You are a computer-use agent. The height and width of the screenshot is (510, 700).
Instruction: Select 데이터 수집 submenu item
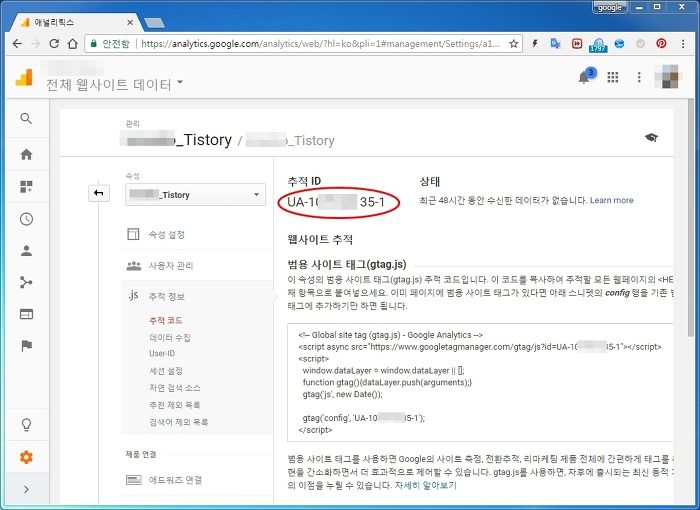170,338
